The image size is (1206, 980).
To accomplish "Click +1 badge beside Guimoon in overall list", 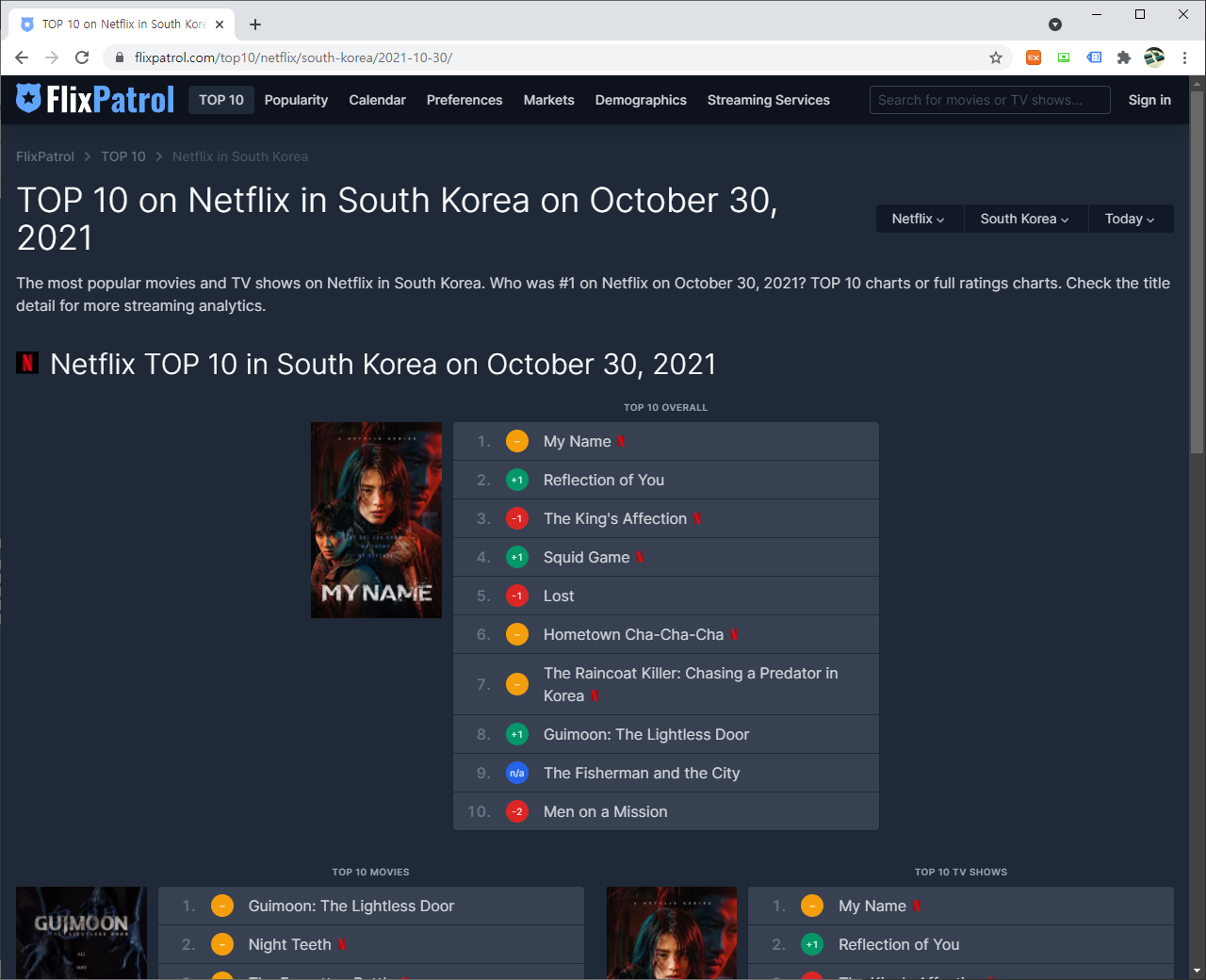I will [517, 734].
